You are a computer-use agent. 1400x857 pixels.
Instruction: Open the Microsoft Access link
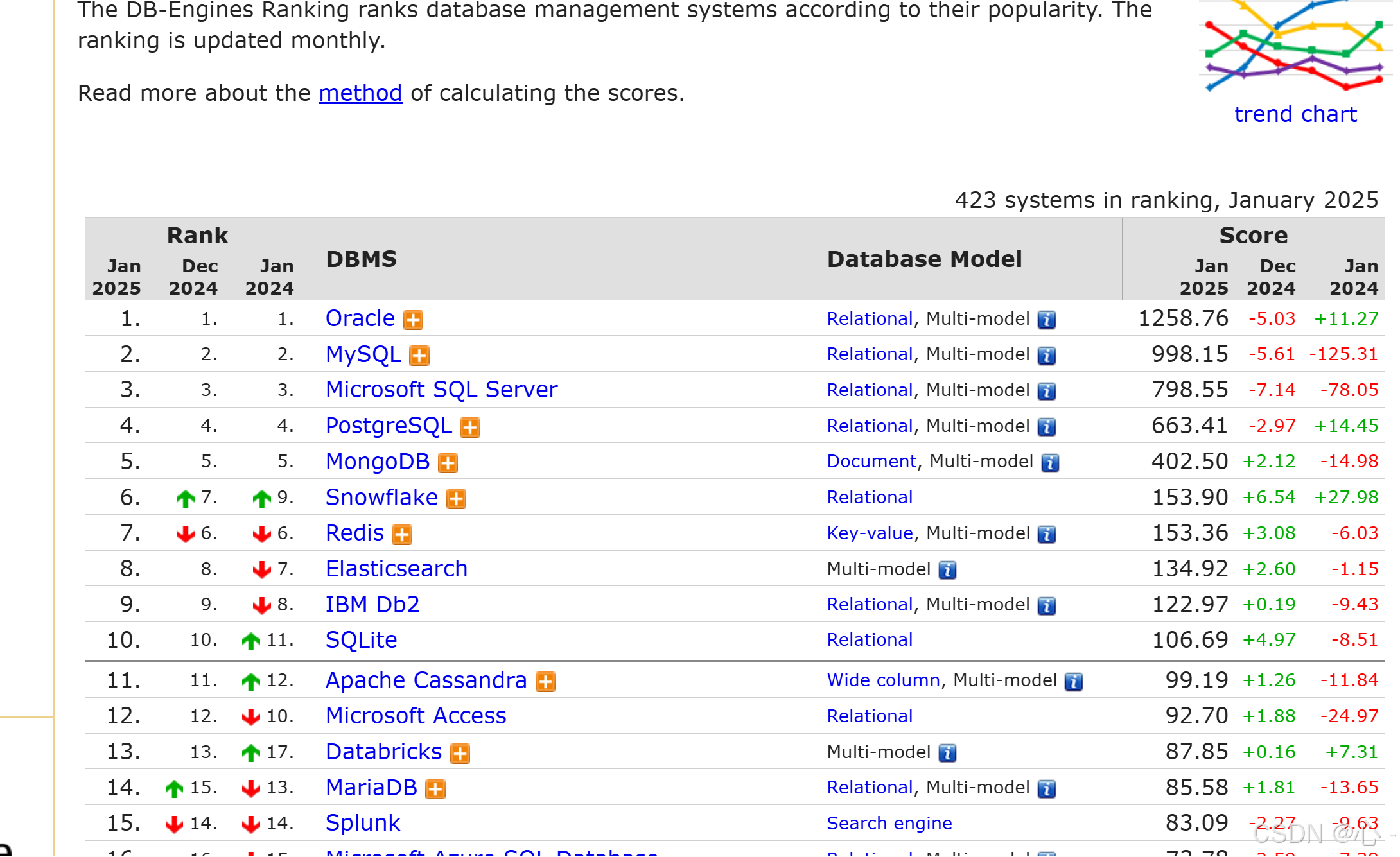[x=416, y=716]
